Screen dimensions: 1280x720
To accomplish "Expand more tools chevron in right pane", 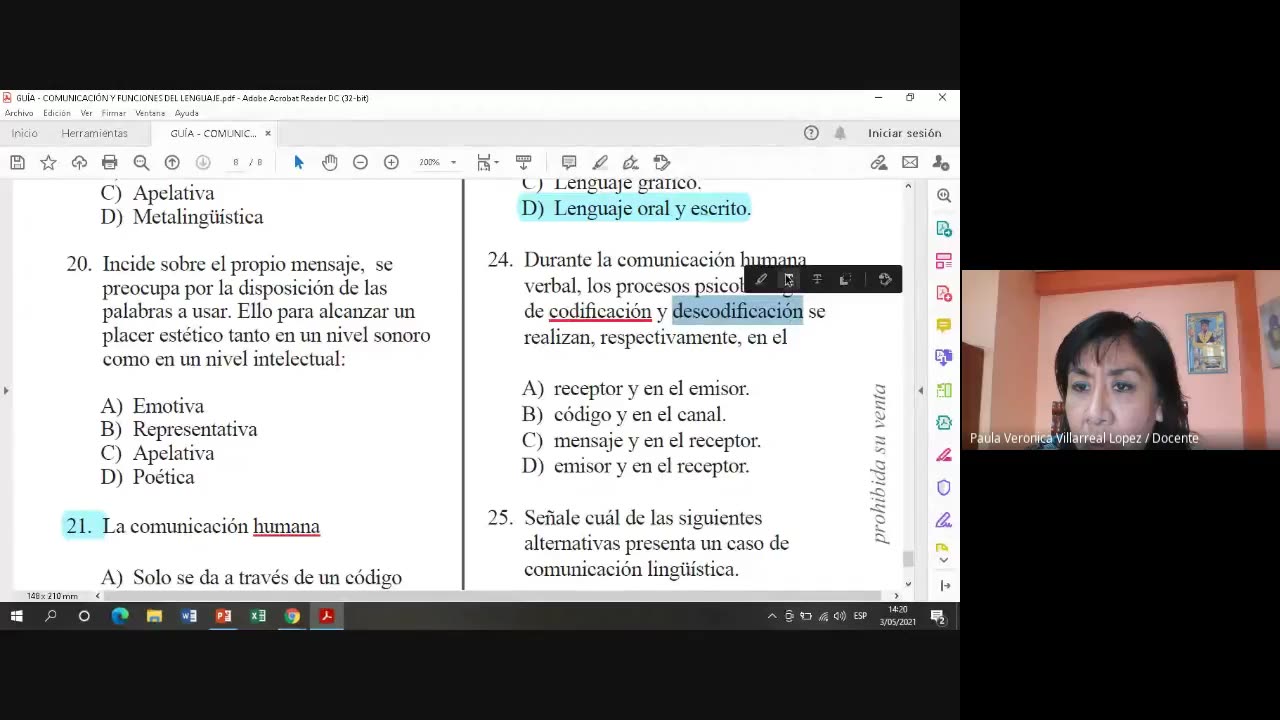I will [x=944, y=560].
